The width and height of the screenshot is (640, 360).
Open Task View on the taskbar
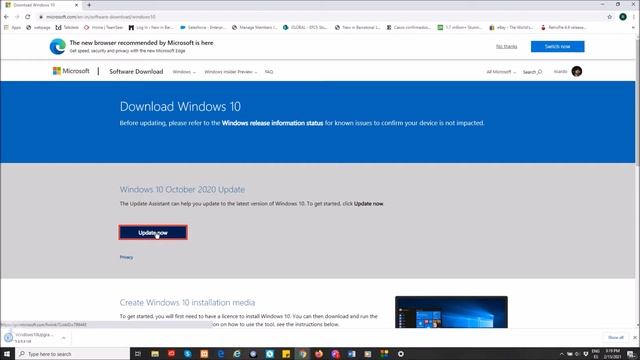pyautogui.click(x=138, y=354)
